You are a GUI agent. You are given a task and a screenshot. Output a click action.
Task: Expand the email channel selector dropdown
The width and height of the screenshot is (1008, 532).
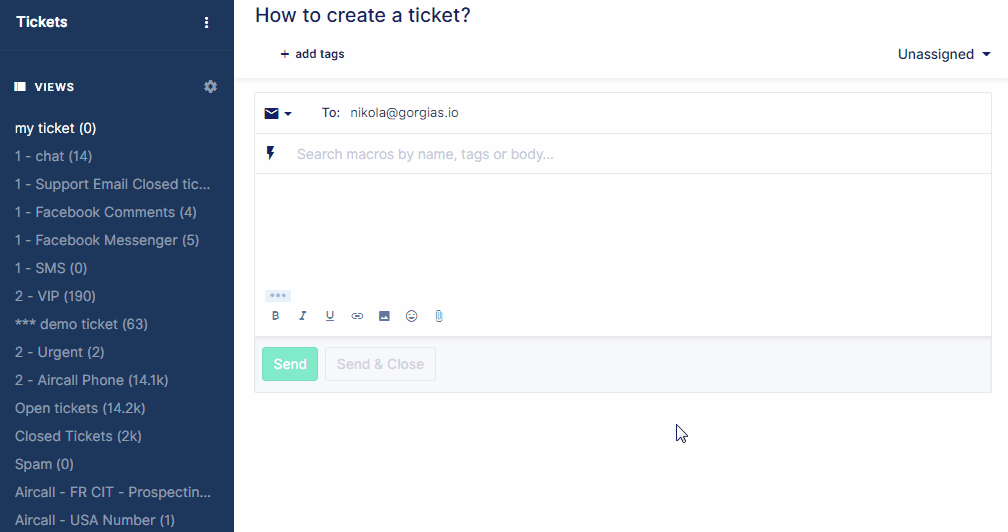tap(278, 114)
